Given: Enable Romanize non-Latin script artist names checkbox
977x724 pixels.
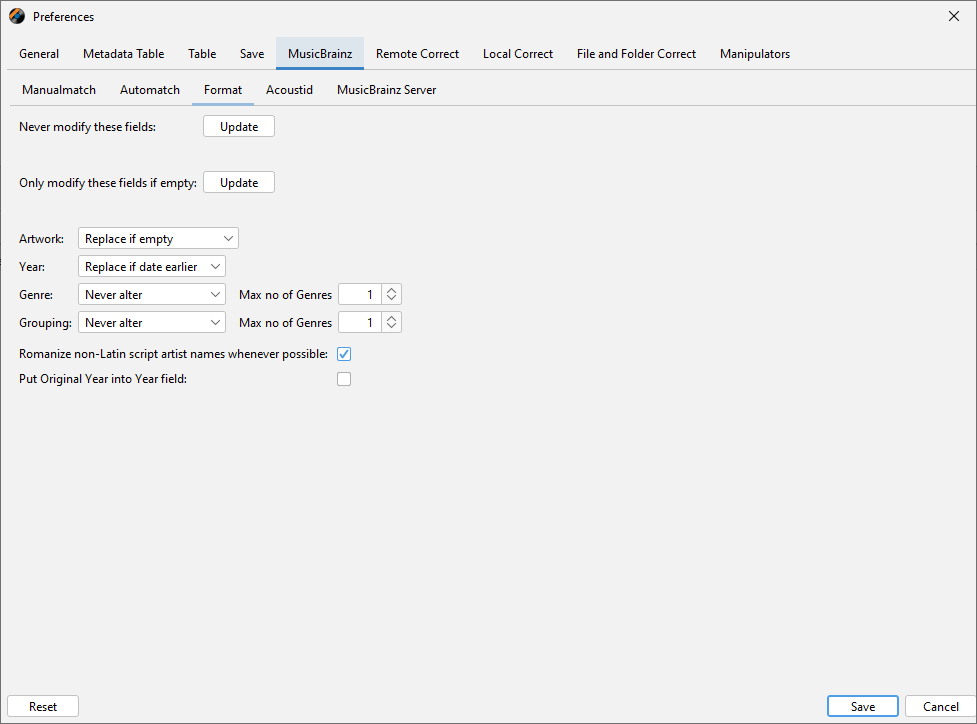Looking at the screenshot, I should (344, 354).
